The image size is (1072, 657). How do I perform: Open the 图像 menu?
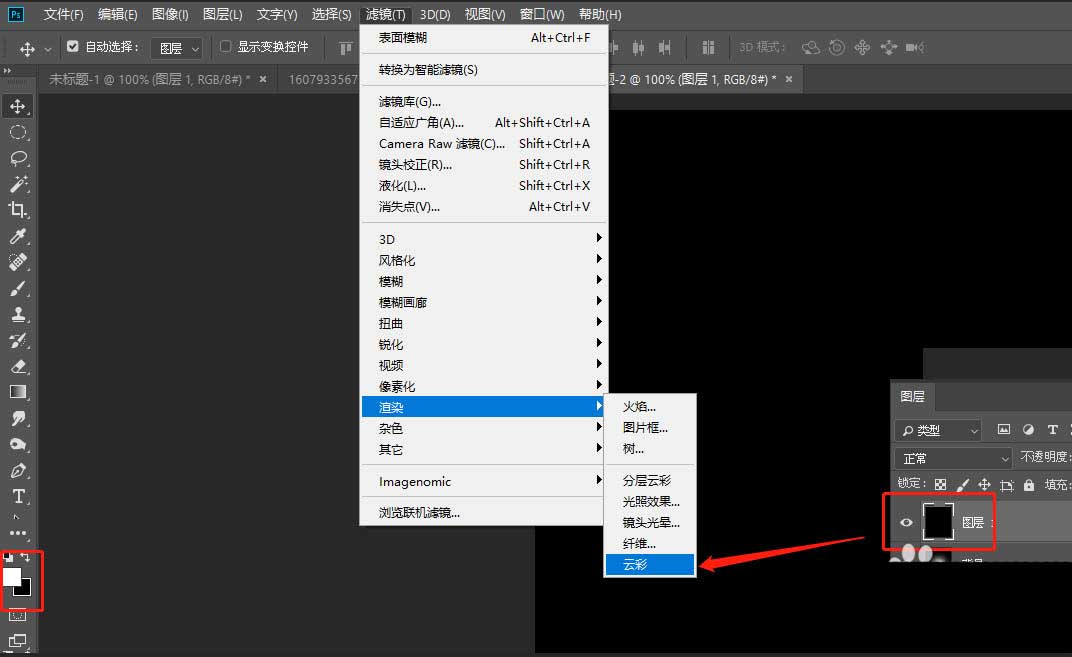point(169,14)
